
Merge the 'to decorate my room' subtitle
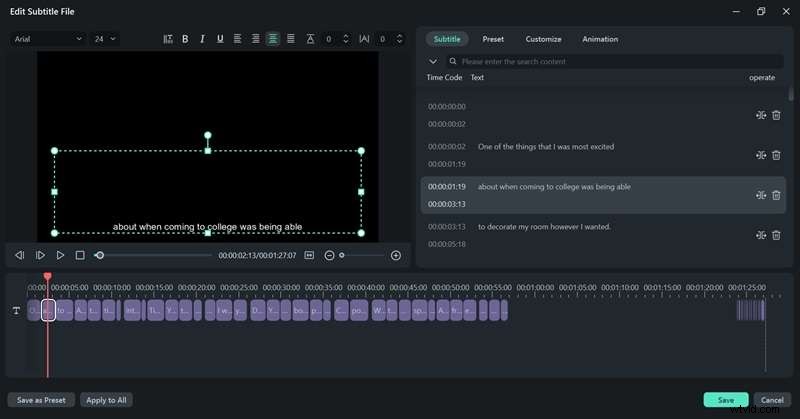(x=761, y=235)
